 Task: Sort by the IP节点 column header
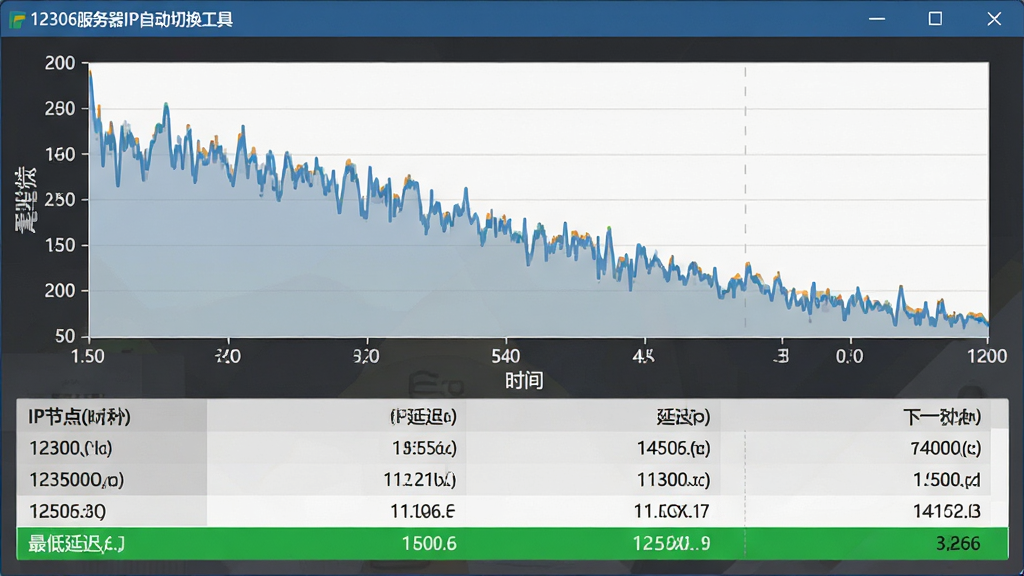coord(79,417)
